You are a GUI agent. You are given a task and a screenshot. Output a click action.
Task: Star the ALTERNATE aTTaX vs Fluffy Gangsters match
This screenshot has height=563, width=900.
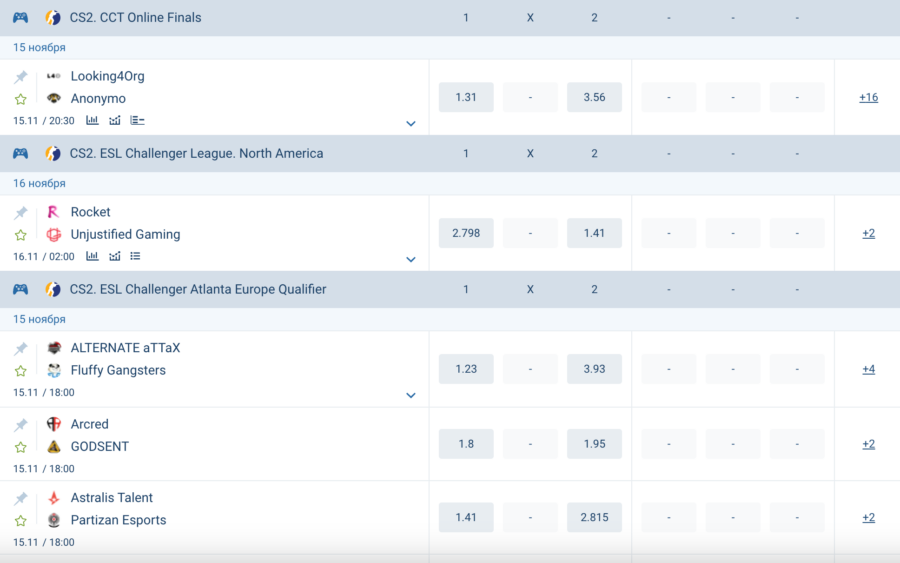pyautogui.click(x=20, y=371)
